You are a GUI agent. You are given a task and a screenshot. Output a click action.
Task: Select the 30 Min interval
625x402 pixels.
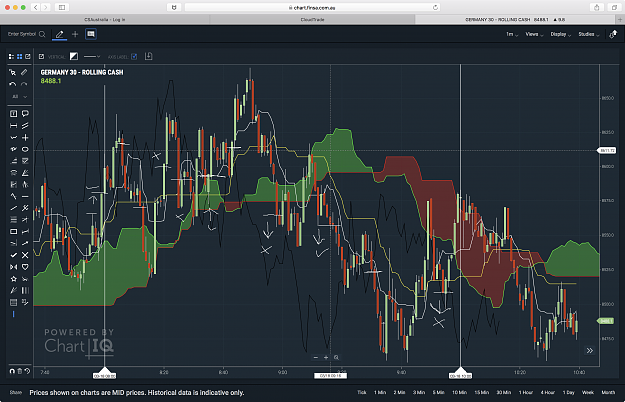pyautogui.click(x=504, y=392)
